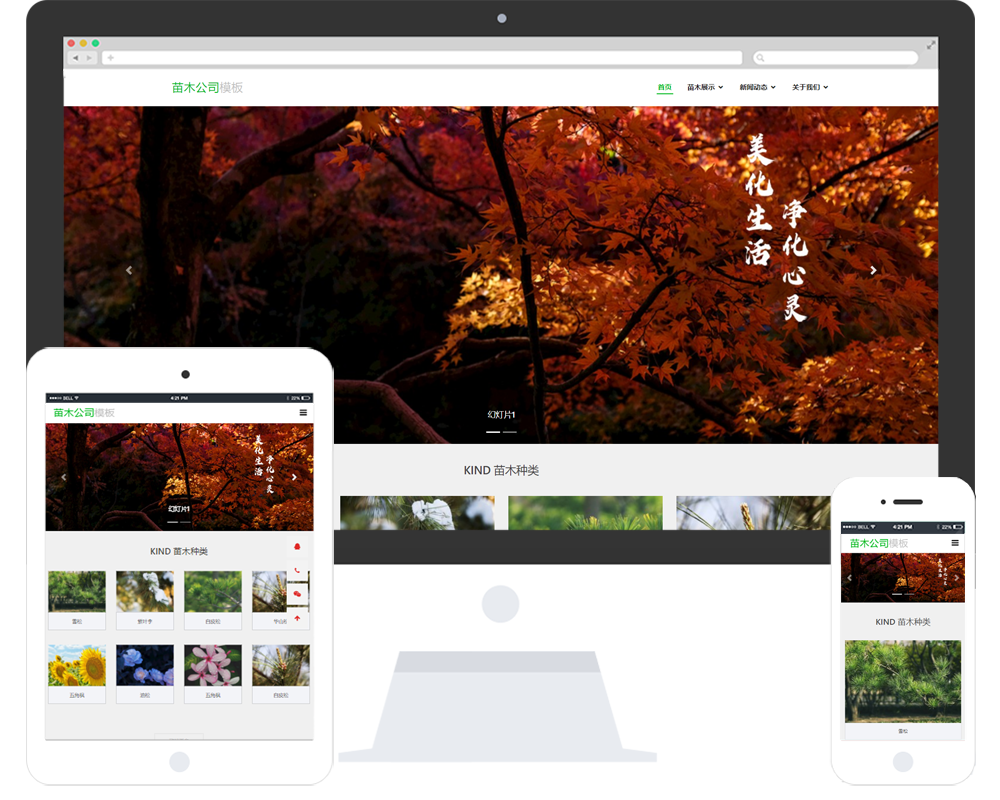Open the blue flower thumbnail on tablet
1000x800 pixels.
coord(145,665)
